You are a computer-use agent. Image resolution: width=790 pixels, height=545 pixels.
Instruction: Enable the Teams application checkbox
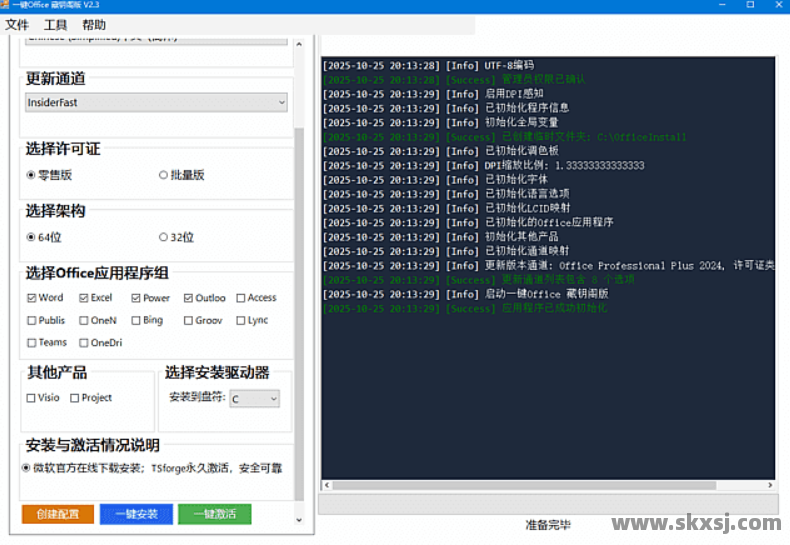click(x=32, y=343)
